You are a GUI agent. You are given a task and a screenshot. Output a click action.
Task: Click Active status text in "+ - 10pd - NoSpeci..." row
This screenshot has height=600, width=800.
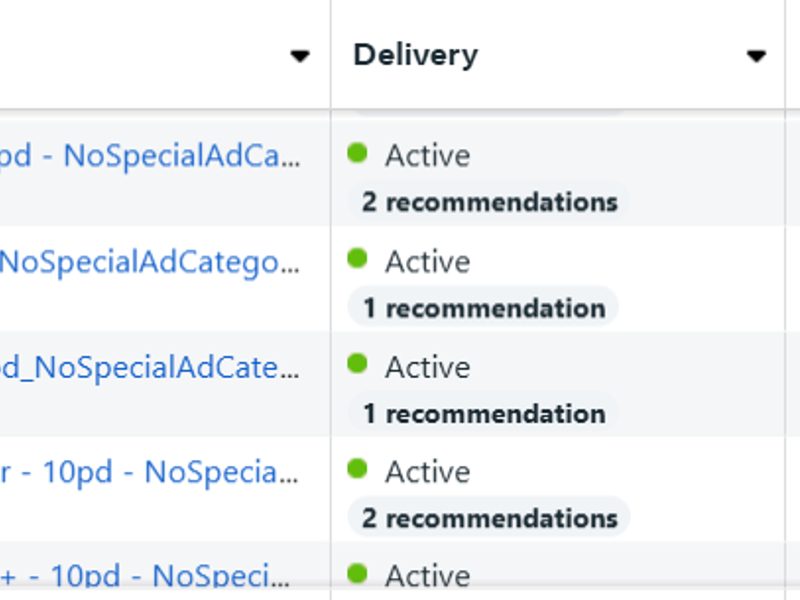tap(427, 576)
